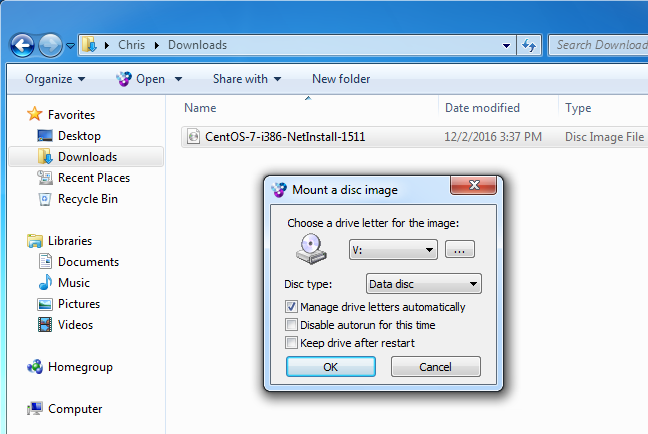Click Share with in the toolbar
This screenshot has height=434, width=648.
coord(246,79)
